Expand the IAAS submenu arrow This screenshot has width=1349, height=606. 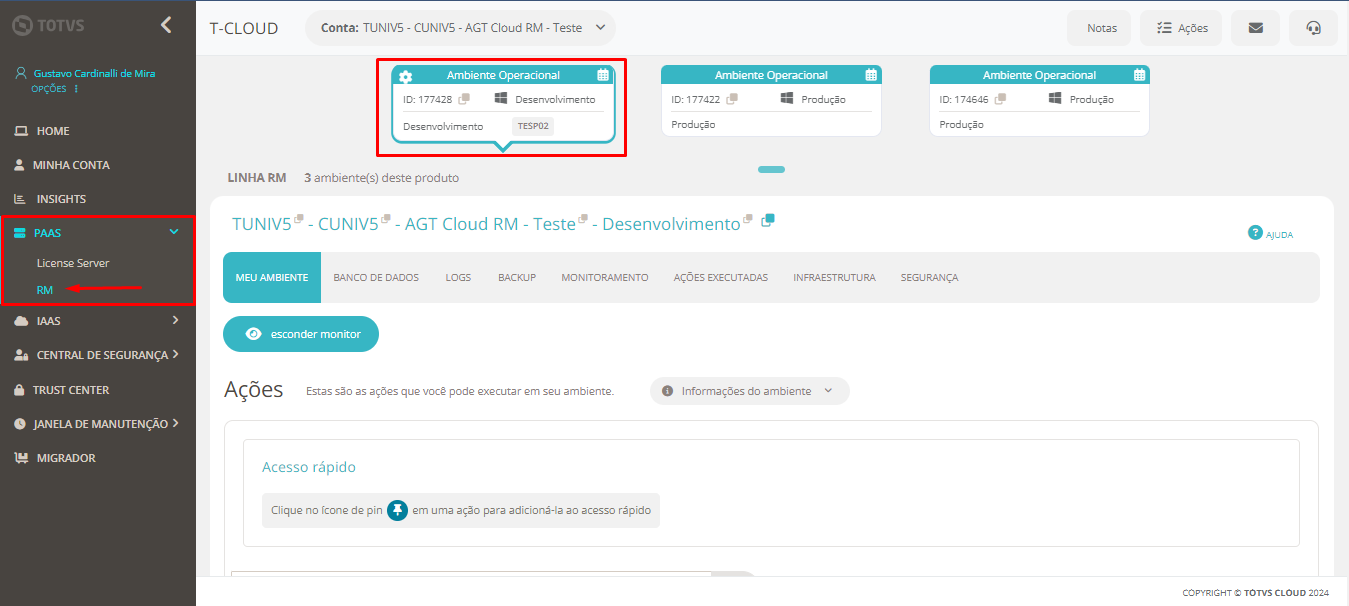coord(175,320)
